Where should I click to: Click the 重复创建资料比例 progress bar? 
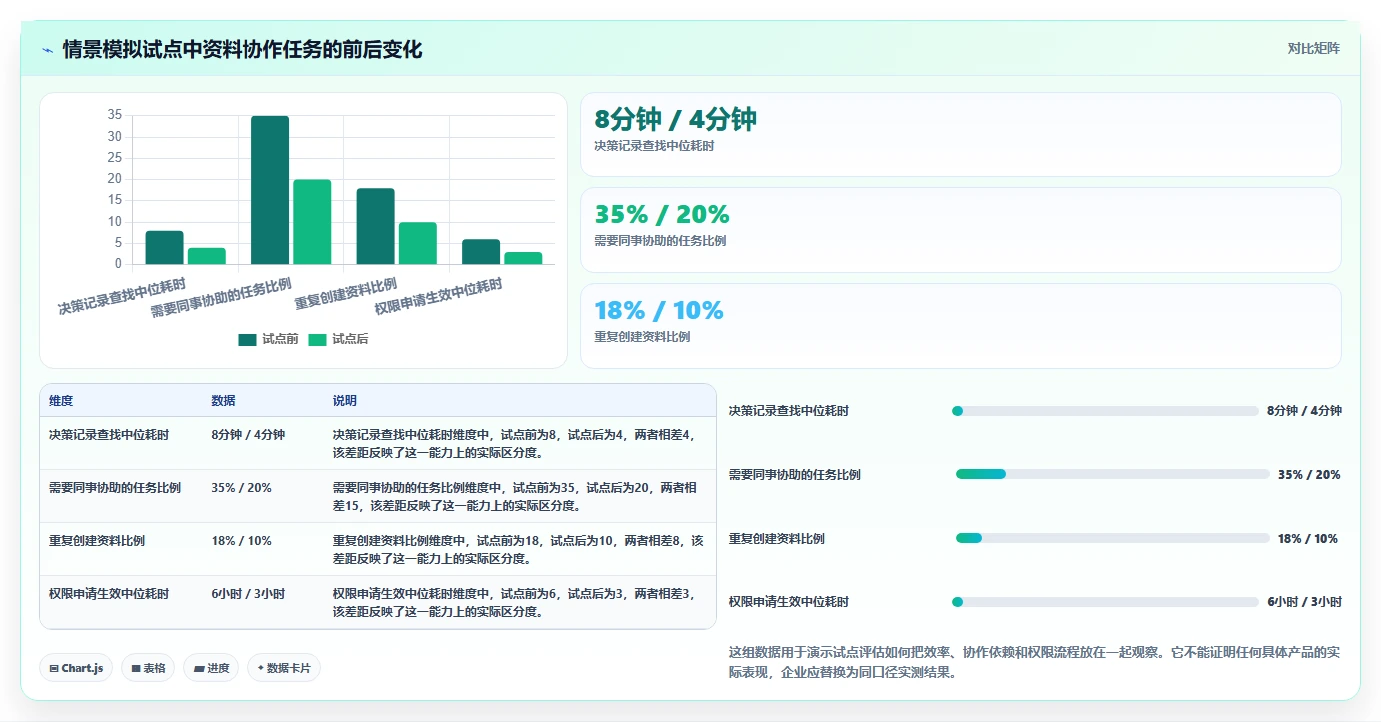pyautogui.click(x=1113, y=538)
